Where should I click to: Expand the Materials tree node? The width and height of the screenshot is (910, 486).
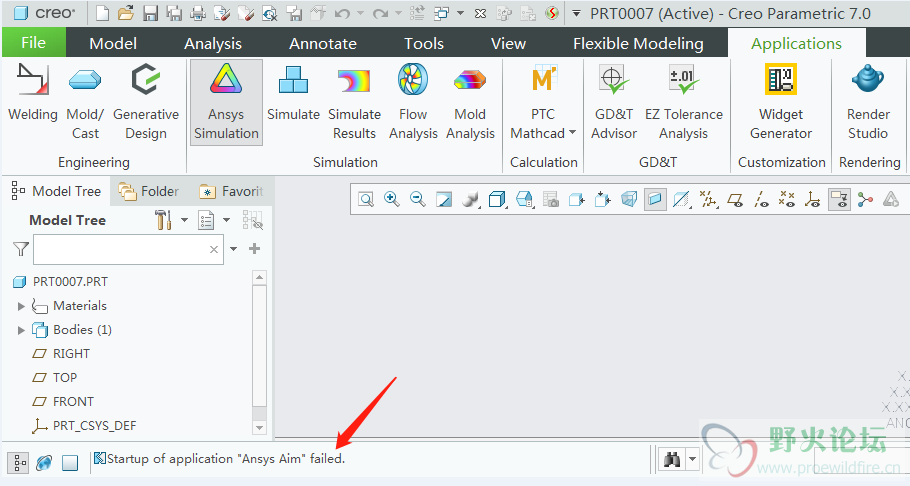coord(21,306)
